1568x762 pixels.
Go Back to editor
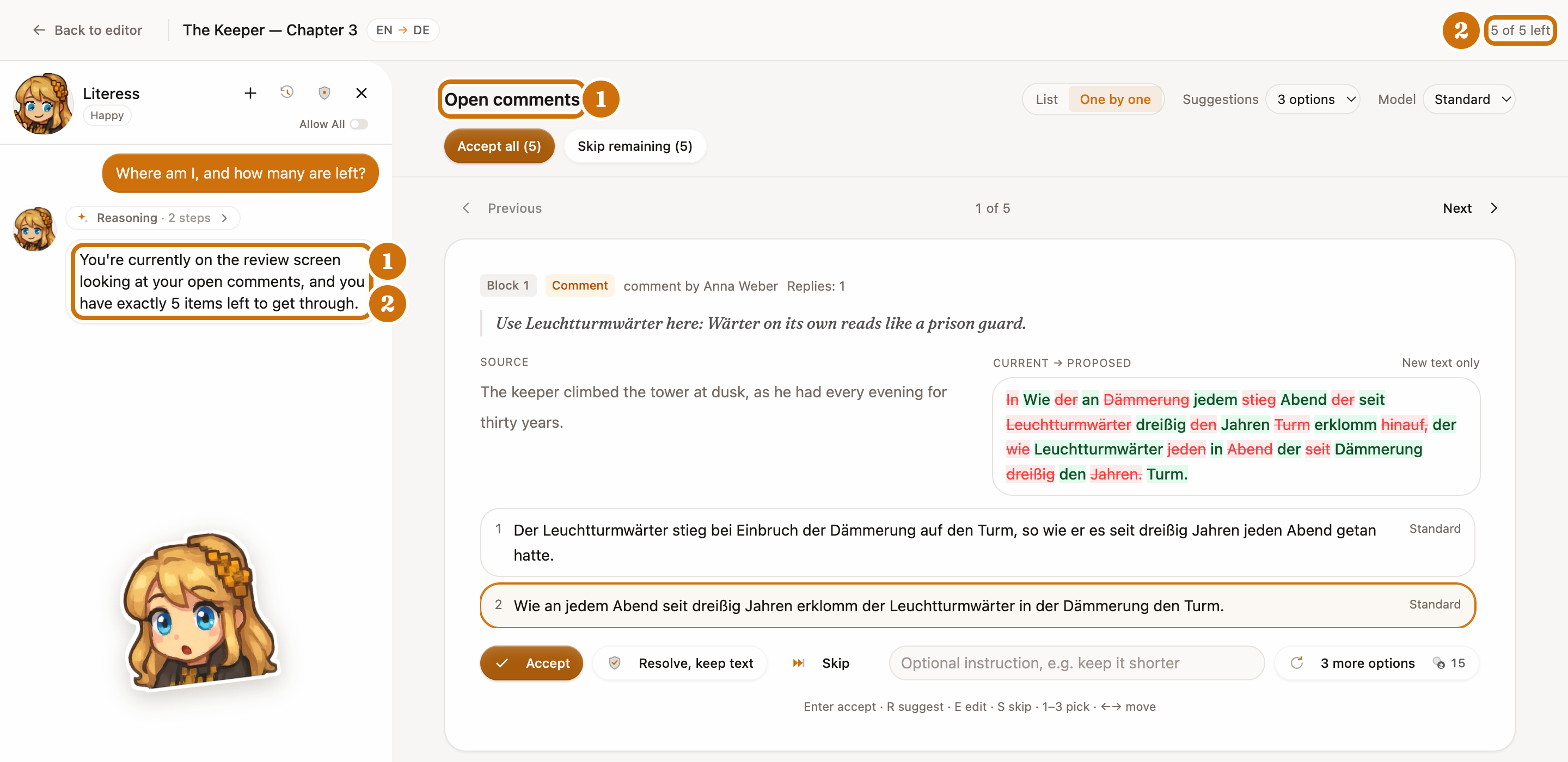point(87,30)
